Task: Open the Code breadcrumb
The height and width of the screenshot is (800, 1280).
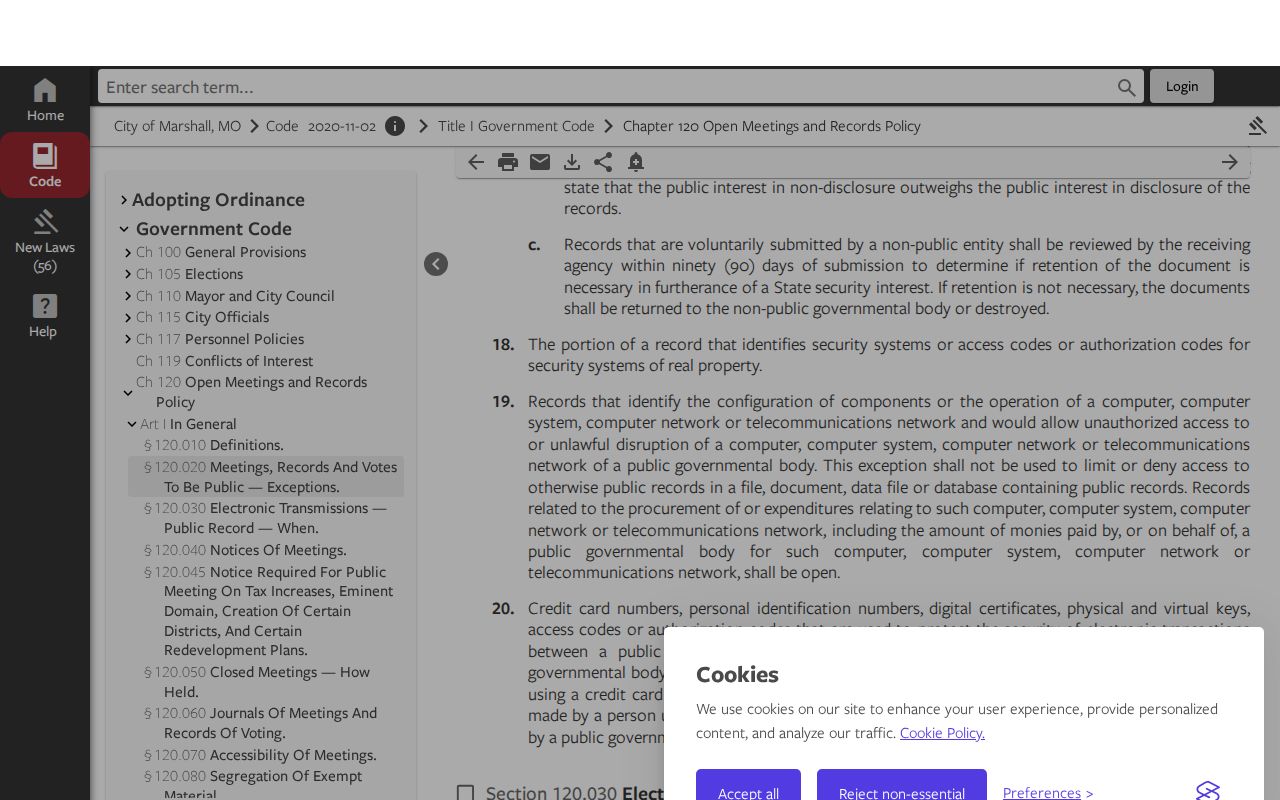Action: (282, 126)
